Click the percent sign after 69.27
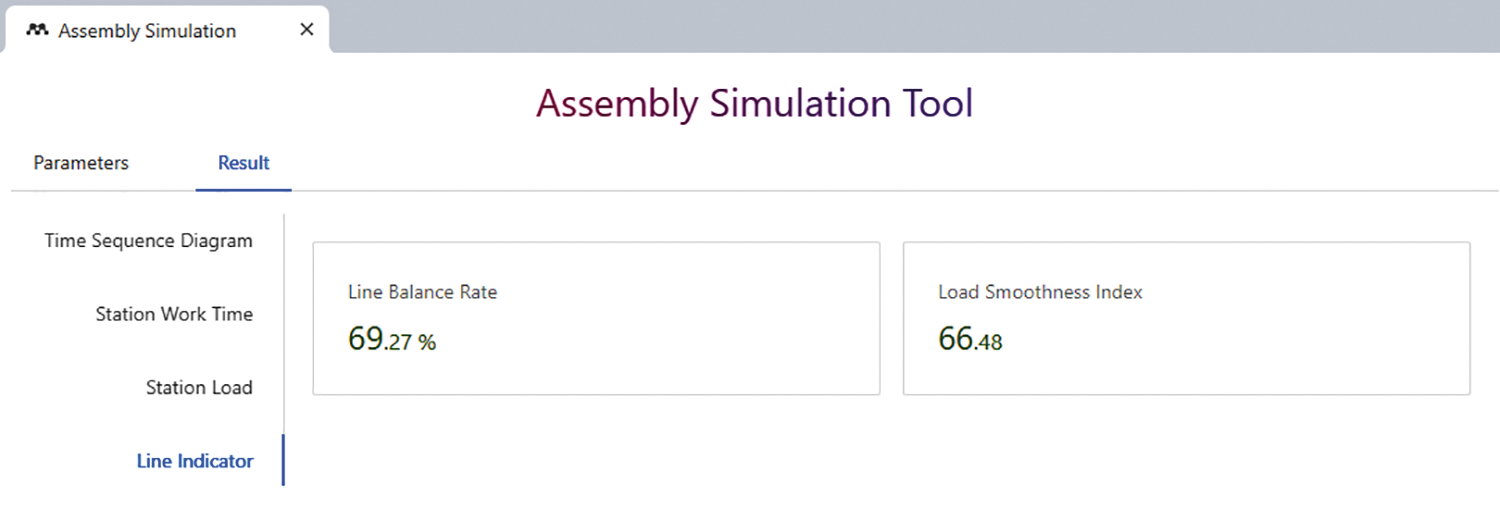This screenshot has width=1500, height=508. (427, 343)
